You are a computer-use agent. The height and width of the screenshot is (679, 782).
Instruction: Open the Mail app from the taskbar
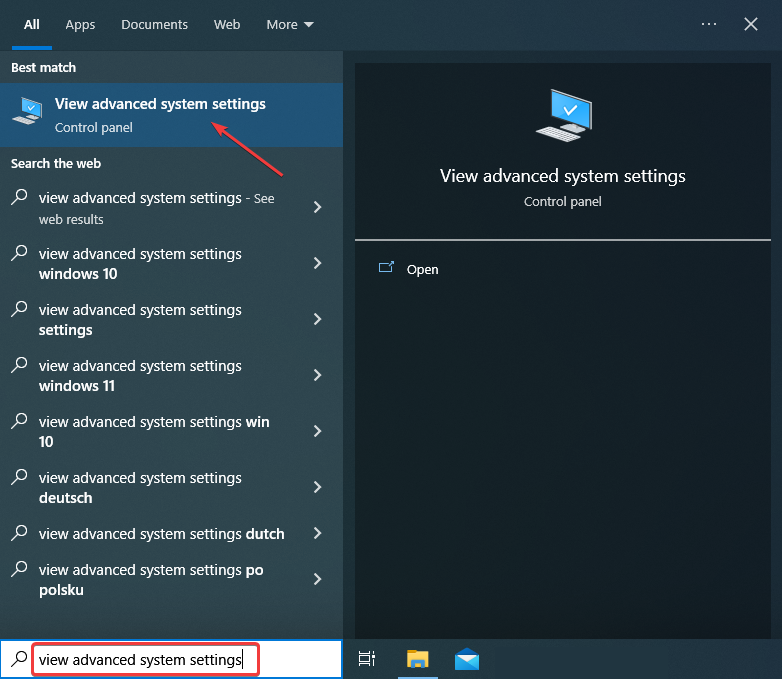467,659
